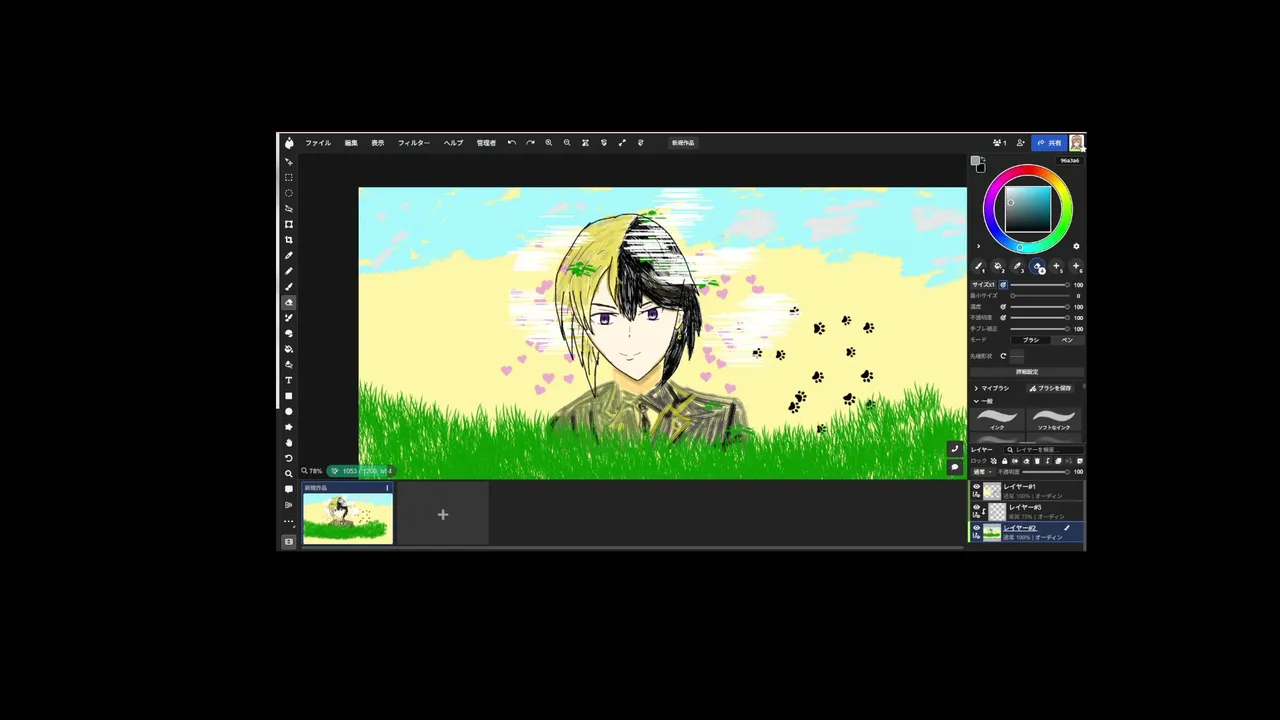Select the paint bucket fill tool

click(x=289, y=349)
